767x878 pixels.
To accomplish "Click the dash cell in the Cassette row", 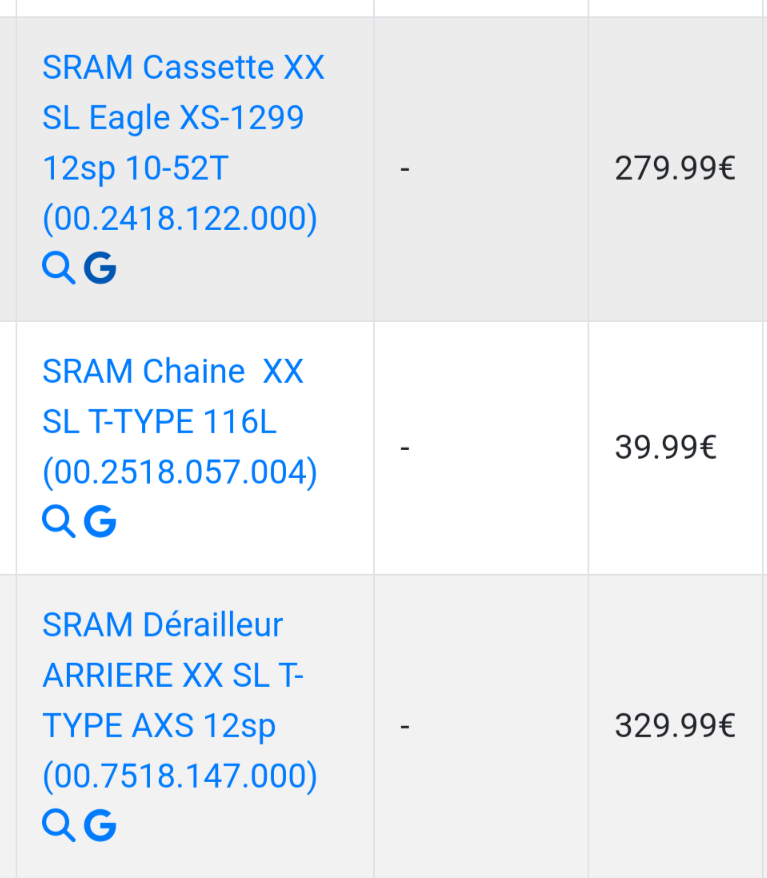I will (x=405, y=169).
